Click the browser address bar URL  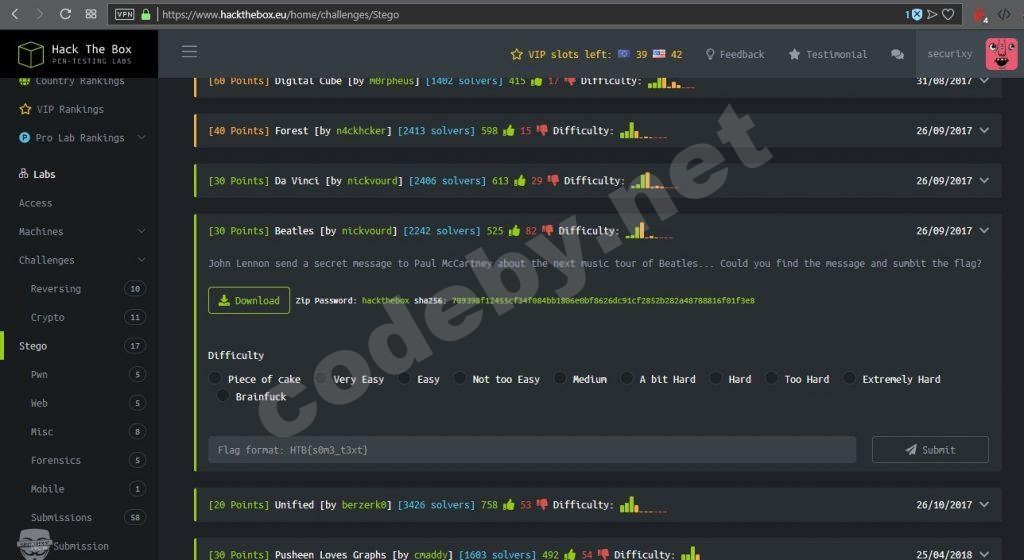(280, 14)
